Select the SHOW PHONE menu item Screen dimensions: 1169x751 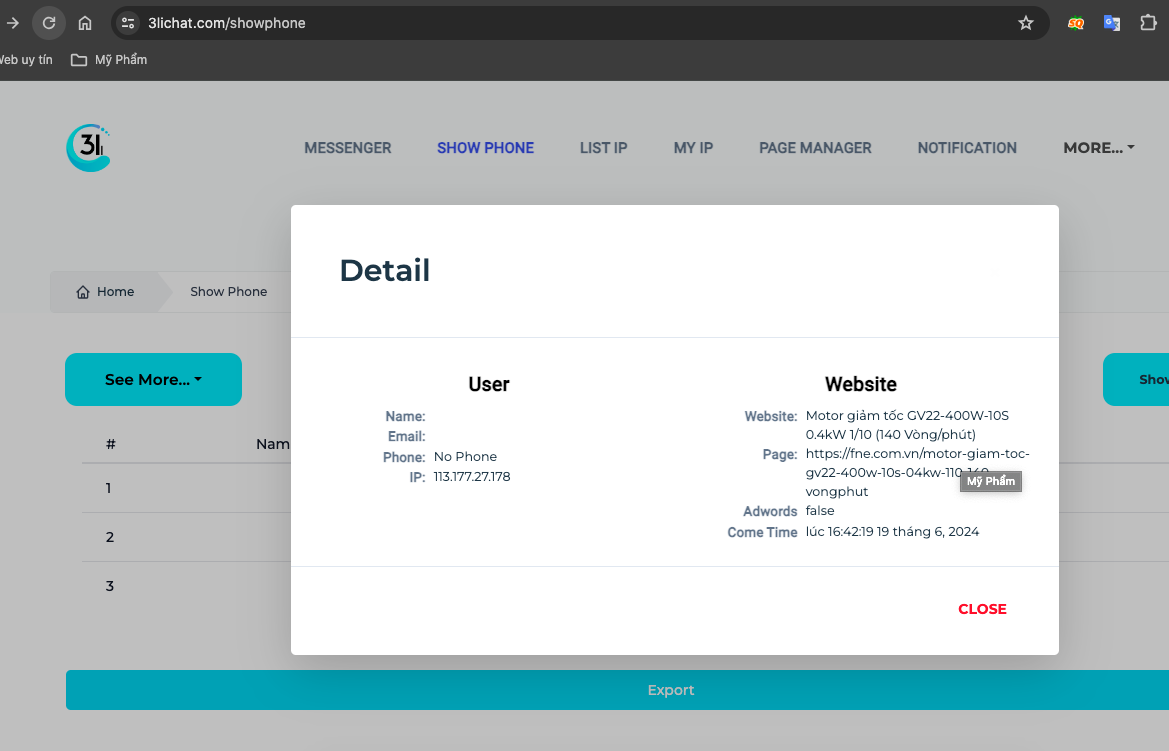tap(485, 148)
